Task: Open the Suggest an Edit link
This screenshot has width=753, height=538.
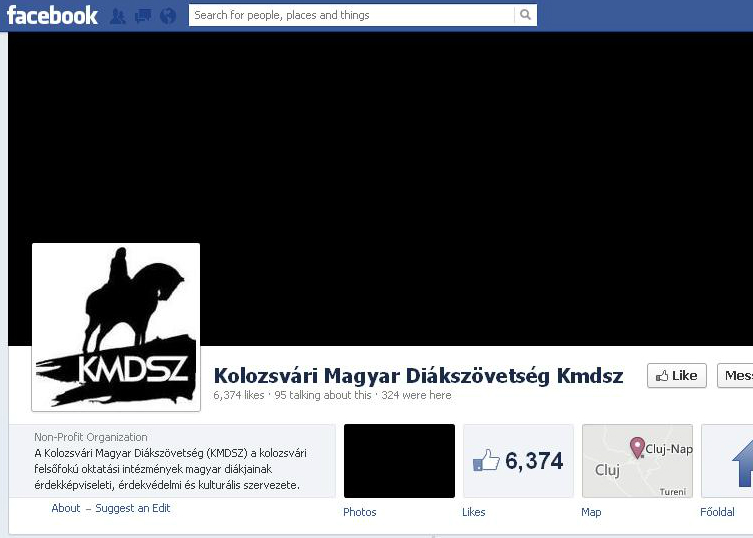Action: tap(133, 508)
